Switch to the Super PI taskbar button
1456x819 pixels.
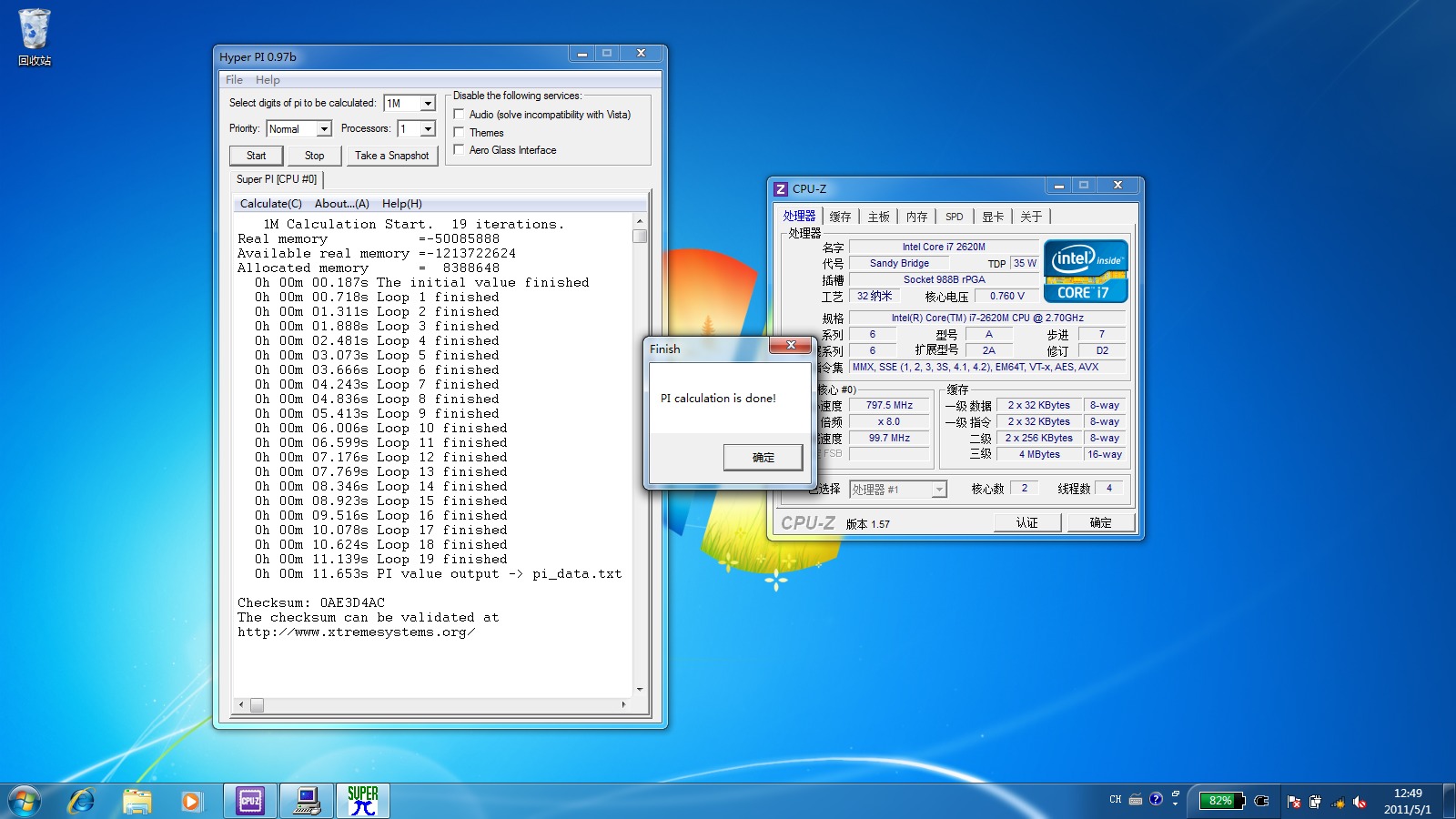pos(363,801)
